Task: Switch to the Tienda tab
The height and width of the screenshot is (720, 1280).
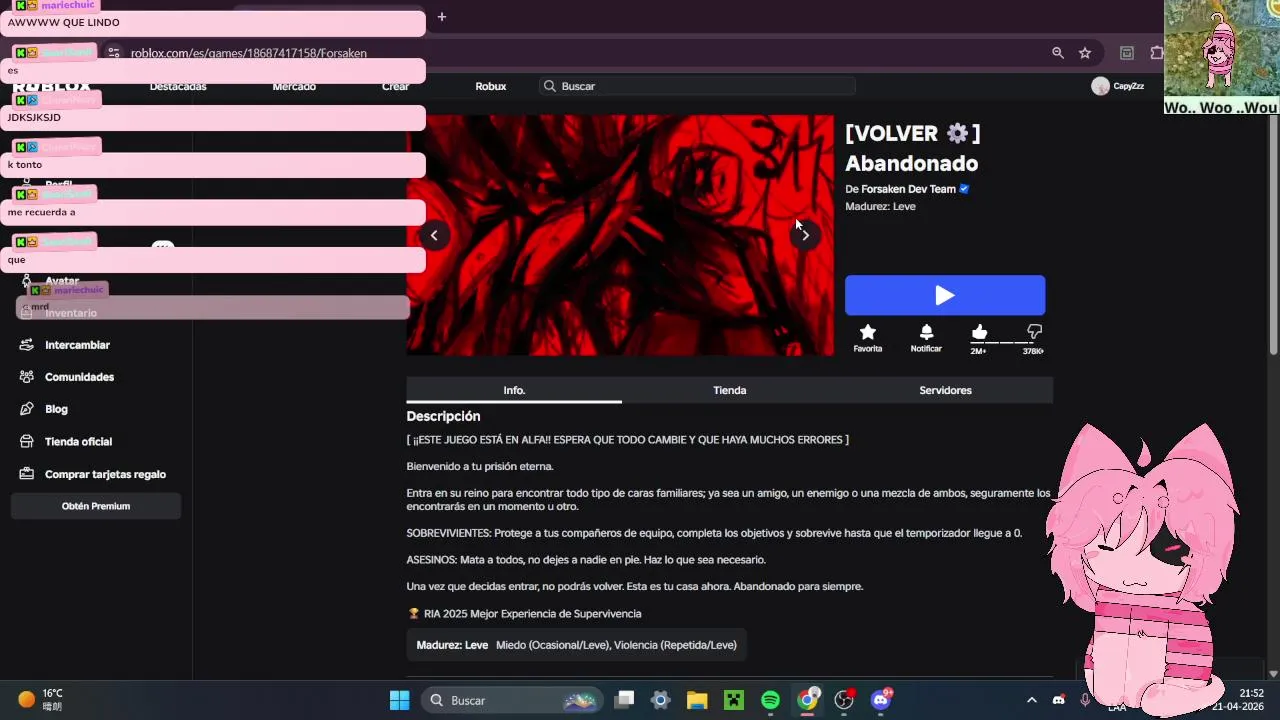Action: click(x=730, y=390)
